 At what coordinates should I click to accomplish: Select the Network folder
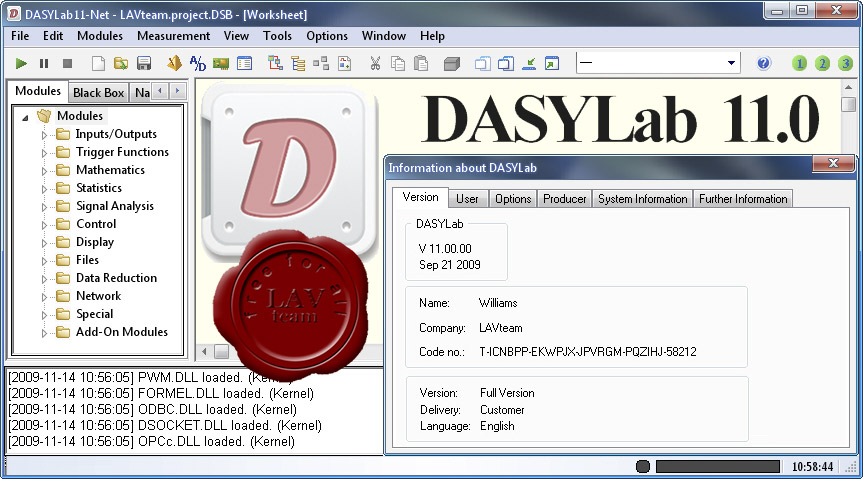coord(98,296)
